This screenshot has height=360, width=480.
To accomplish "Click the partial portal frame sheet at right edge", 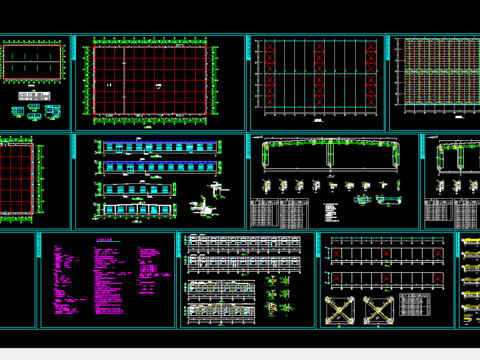I will point(451,182).
